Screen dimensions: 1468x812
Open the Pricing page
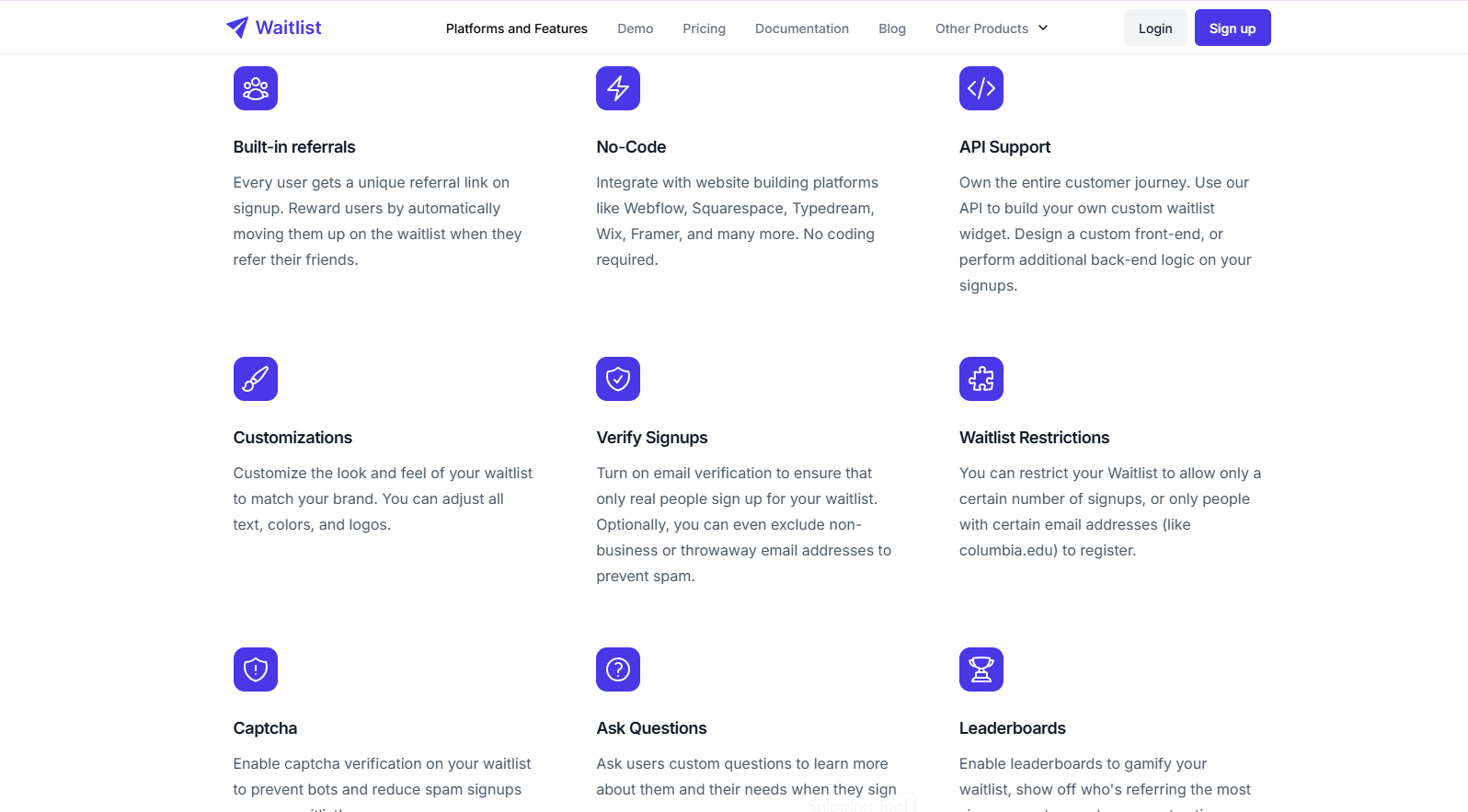[x=704, y=28]
